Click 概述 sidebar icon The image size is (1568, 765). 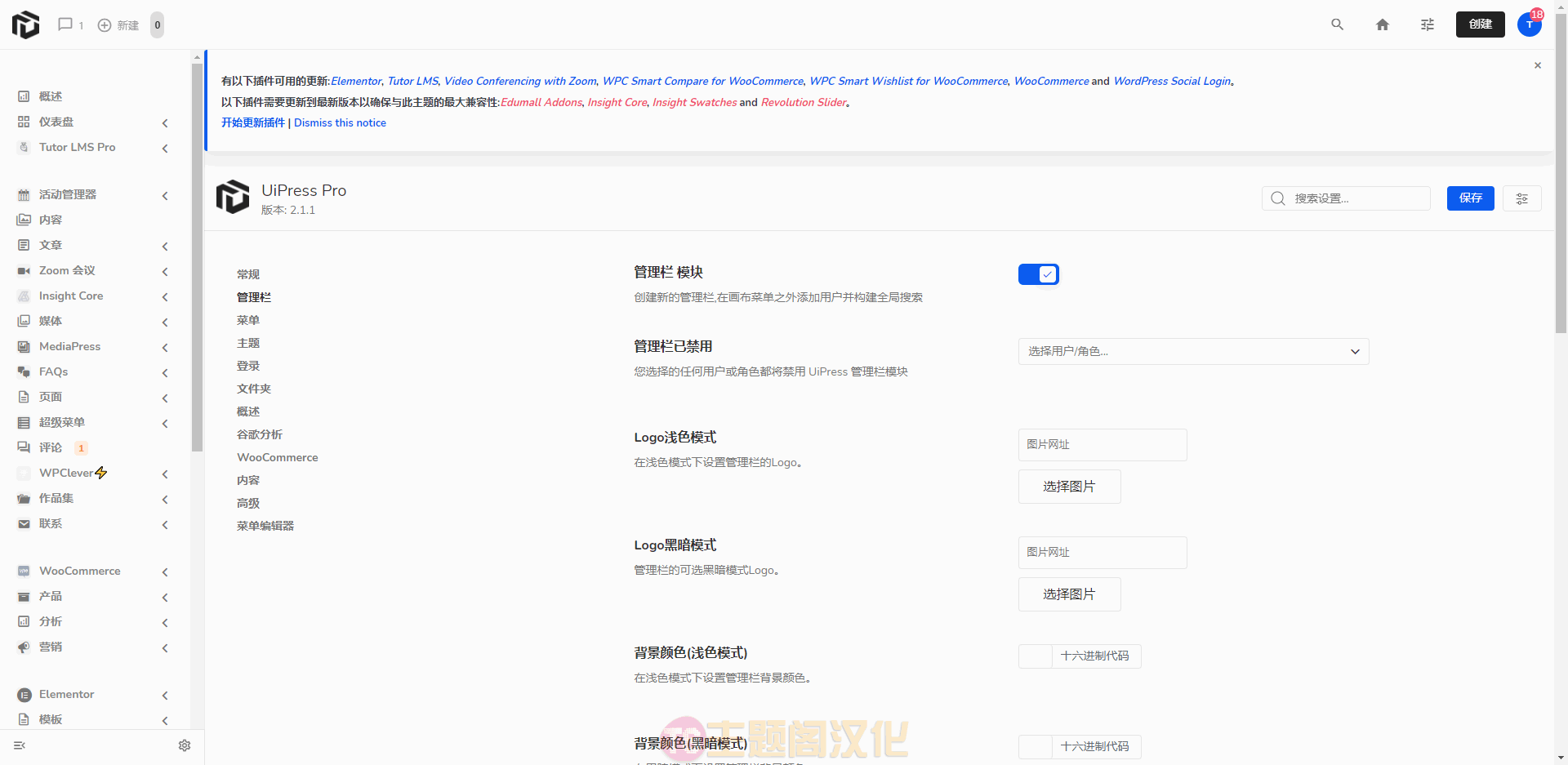click(24, 96)
